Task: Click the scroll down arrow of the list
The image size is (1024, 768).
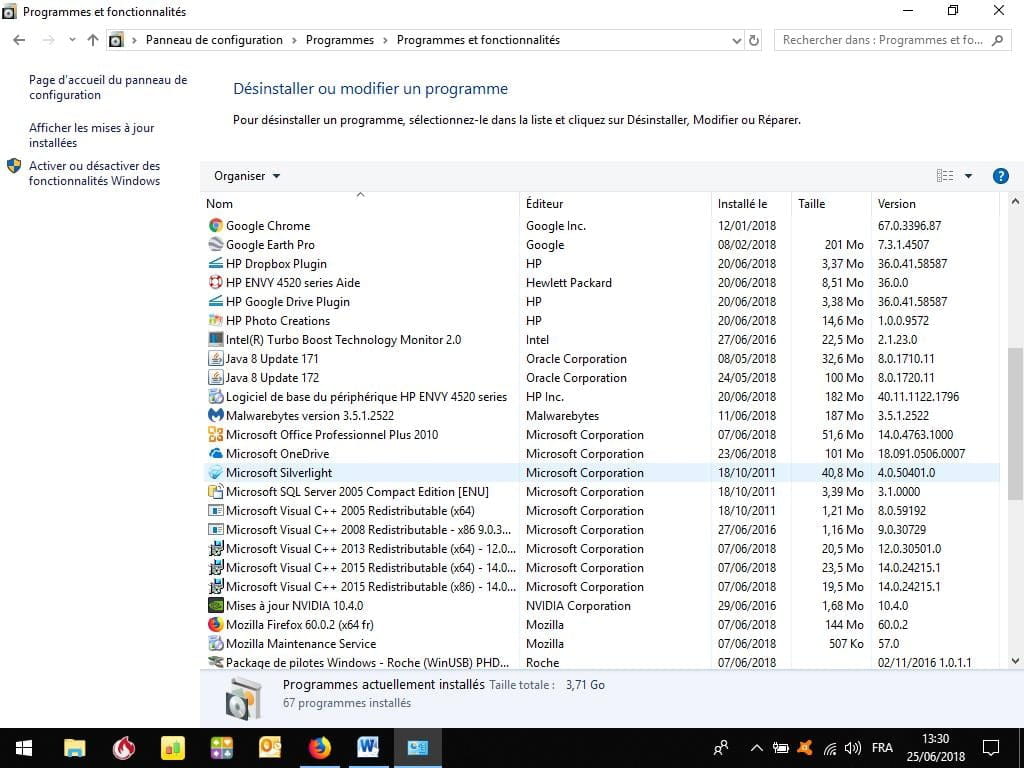Action: tap(1015, 661)
